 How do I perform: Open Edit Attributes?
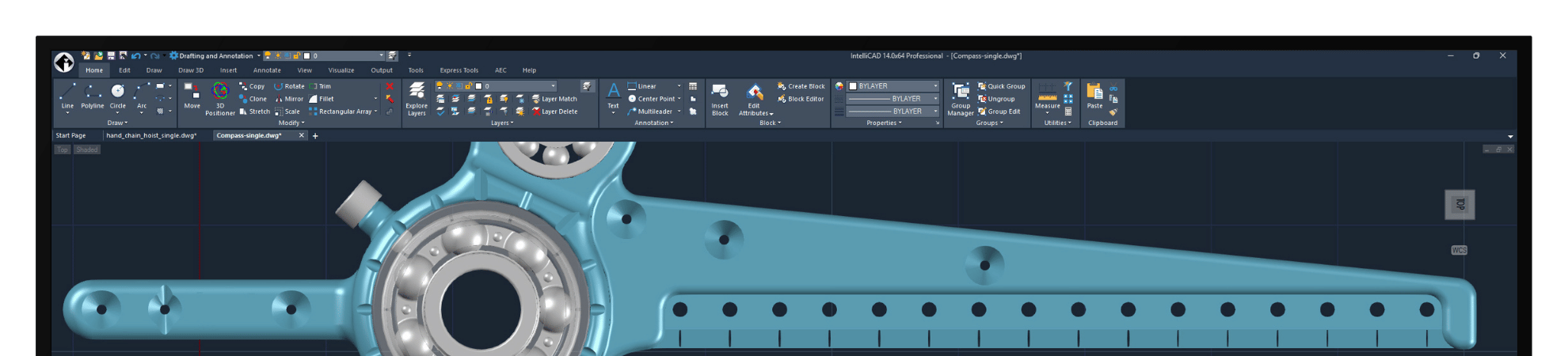[755, 99]
